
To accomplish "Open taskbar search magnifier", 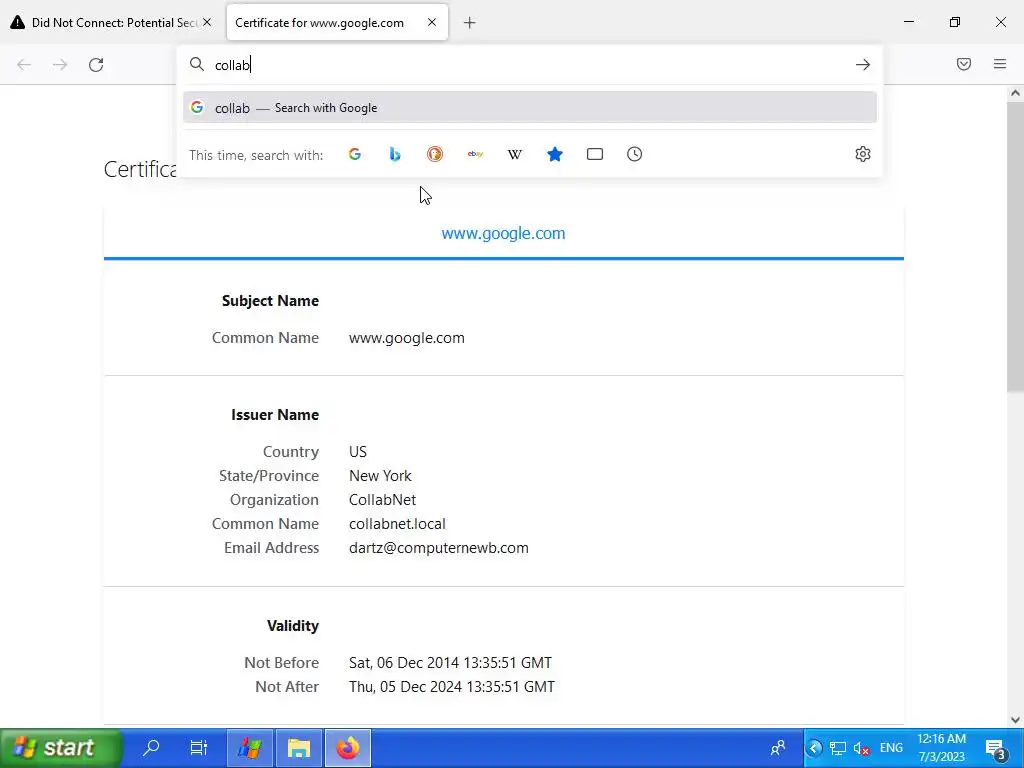I will (151, 748).
